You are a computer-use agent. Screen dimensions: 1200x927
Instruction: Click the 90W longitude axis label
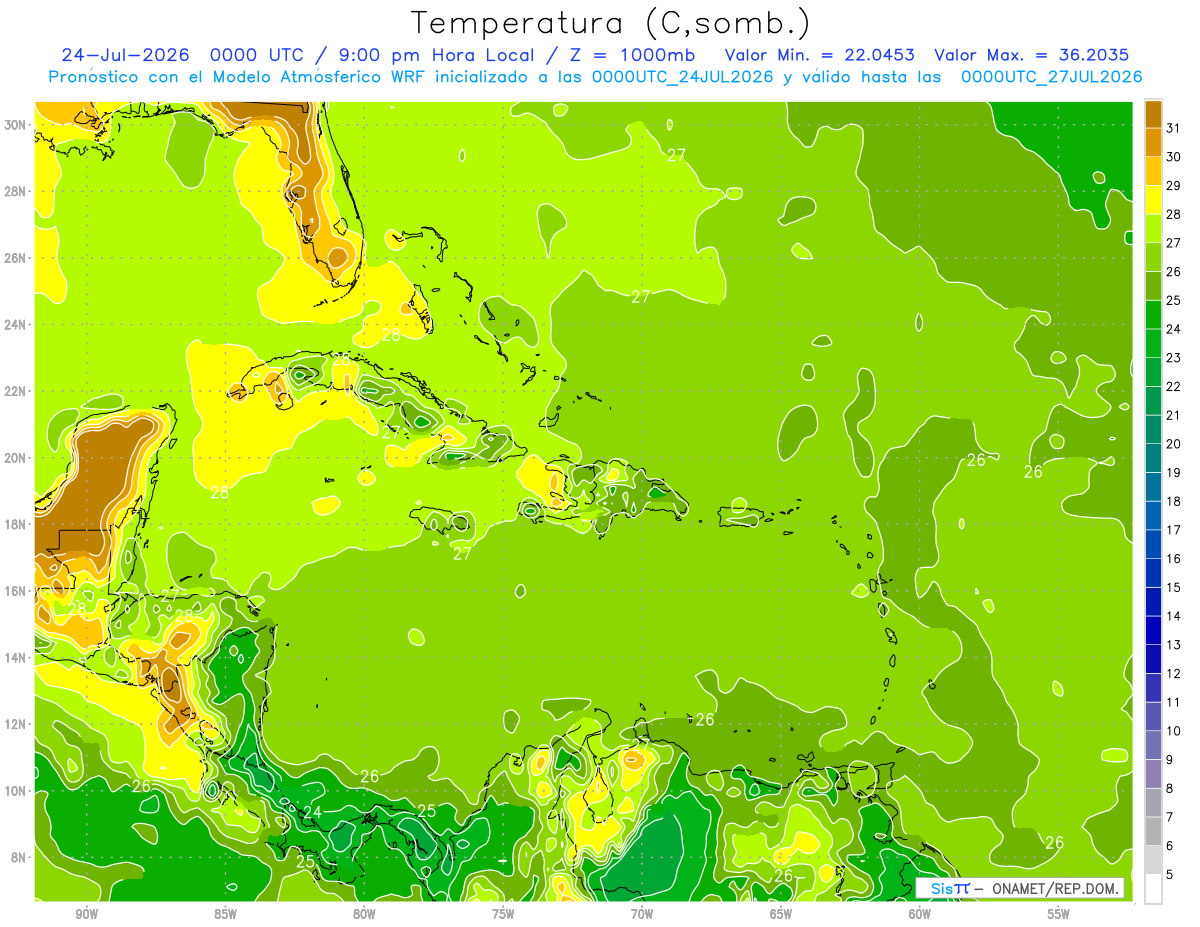(86, 915)
